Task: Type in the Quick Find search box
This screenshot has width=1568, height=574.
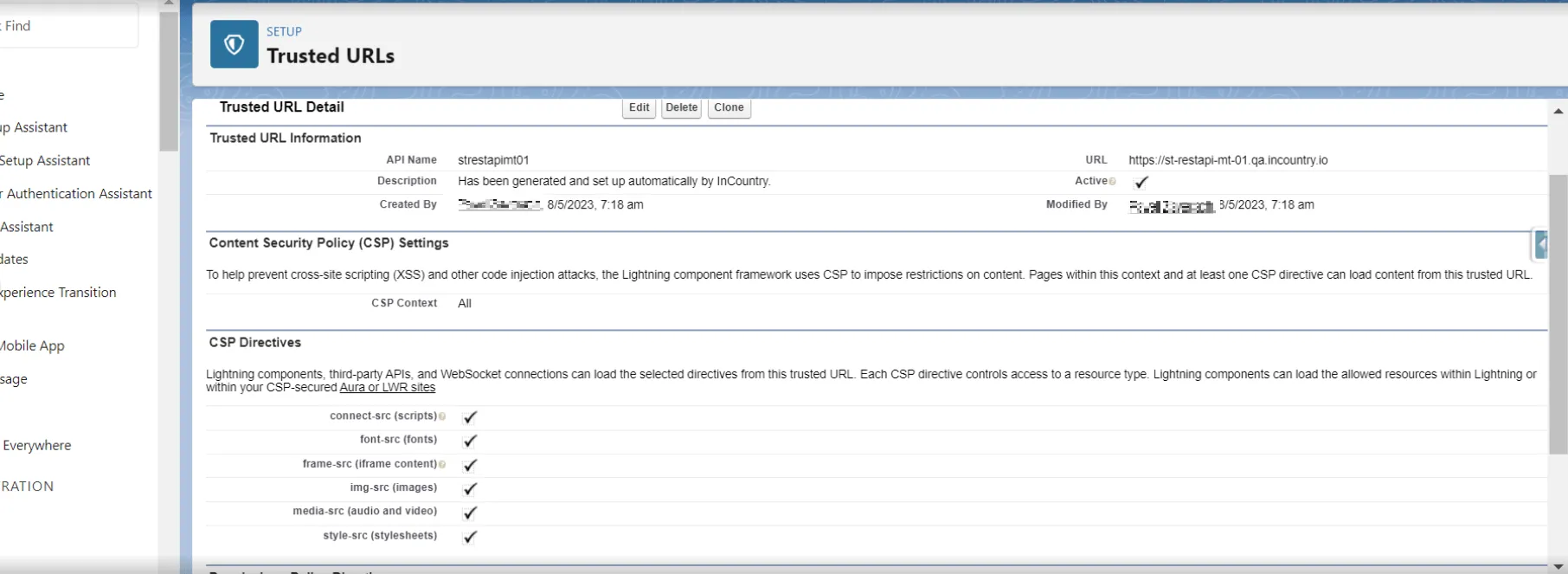Action: pyautogui.click(x=67, y=26)
